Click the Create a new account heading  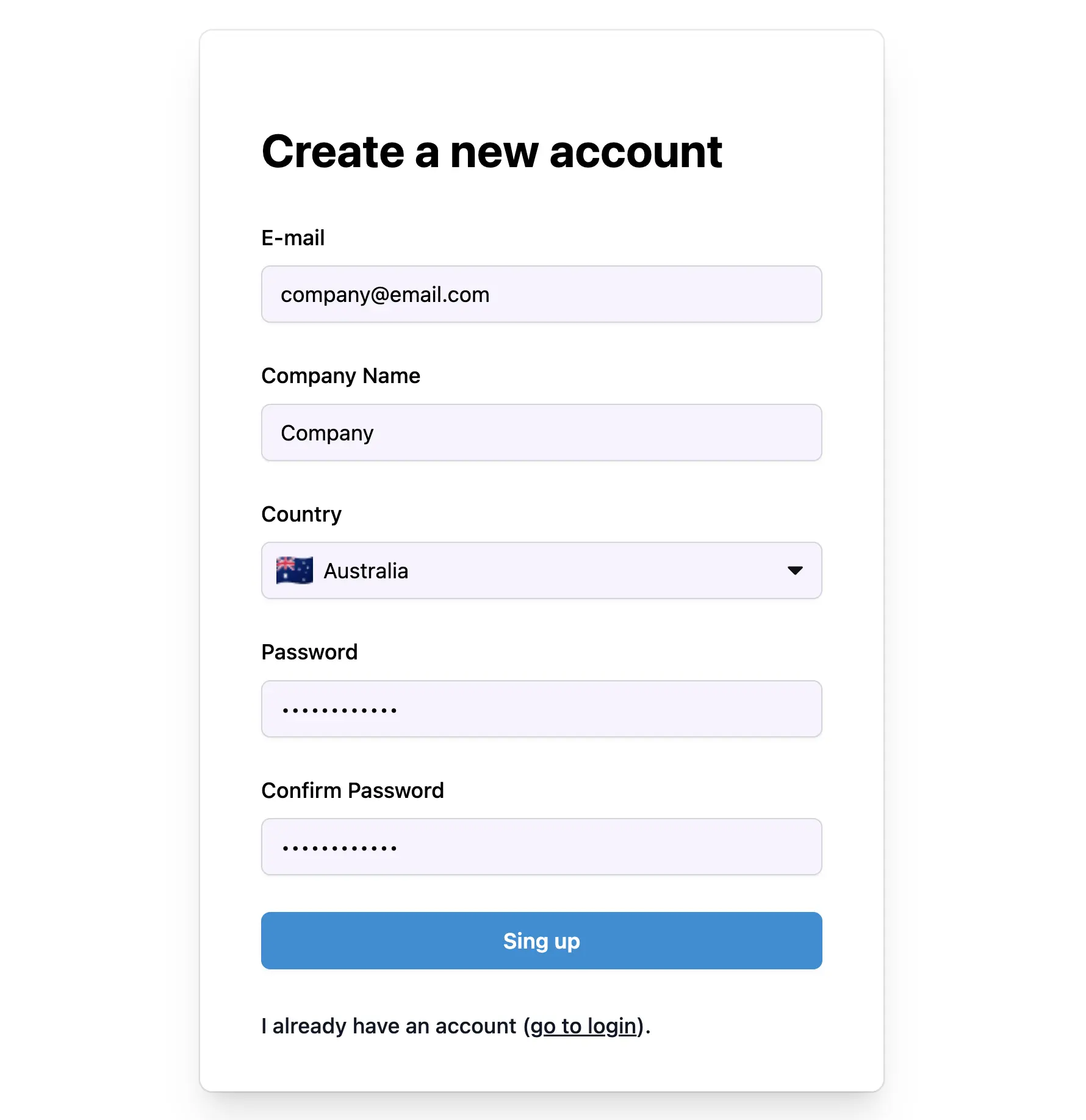click(492, 152)
